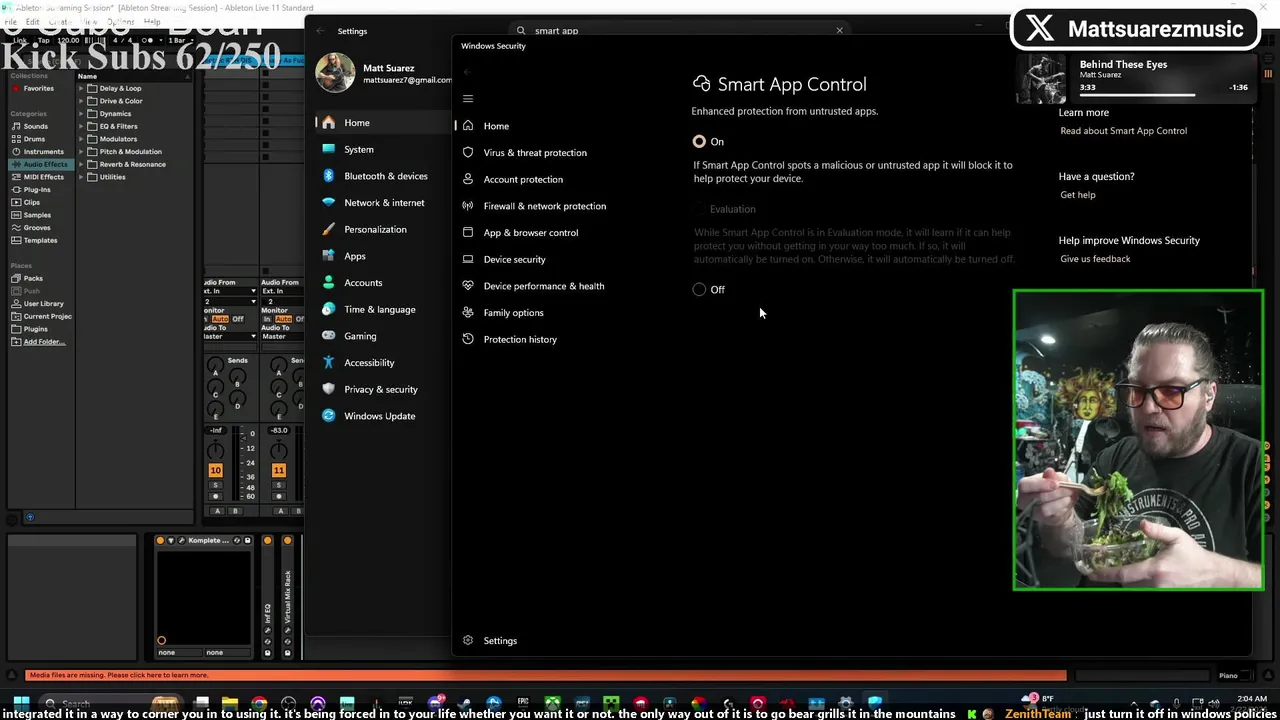The height and width of the screenshot is (720, 1280).
Task: Select Drums category in Ableton browser
Action: [34, 139]
